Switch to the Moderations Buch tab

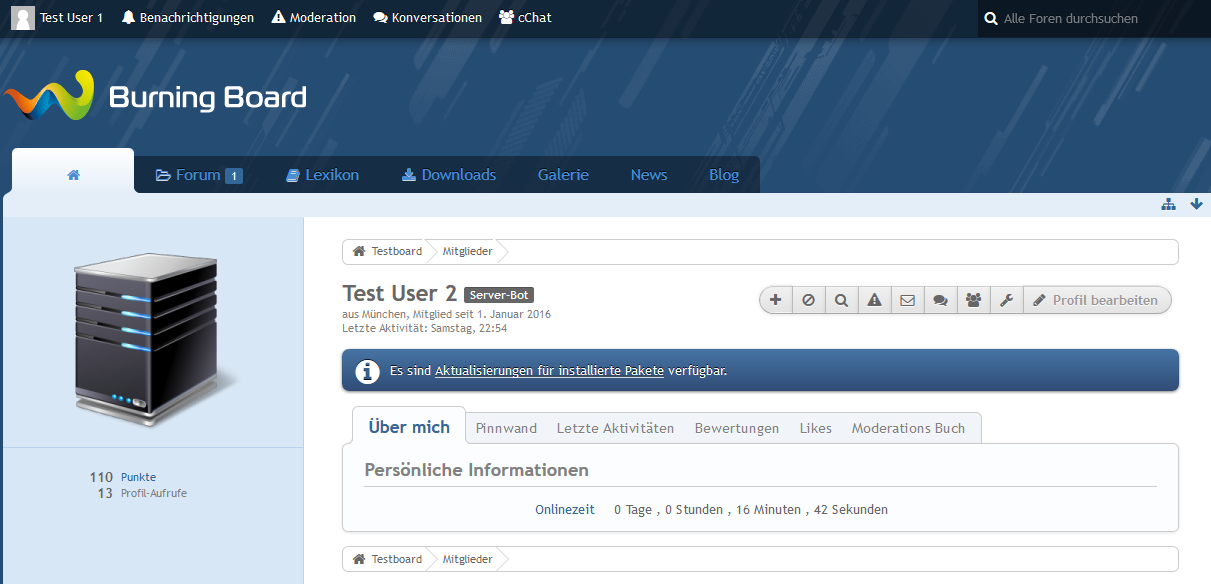908,428
